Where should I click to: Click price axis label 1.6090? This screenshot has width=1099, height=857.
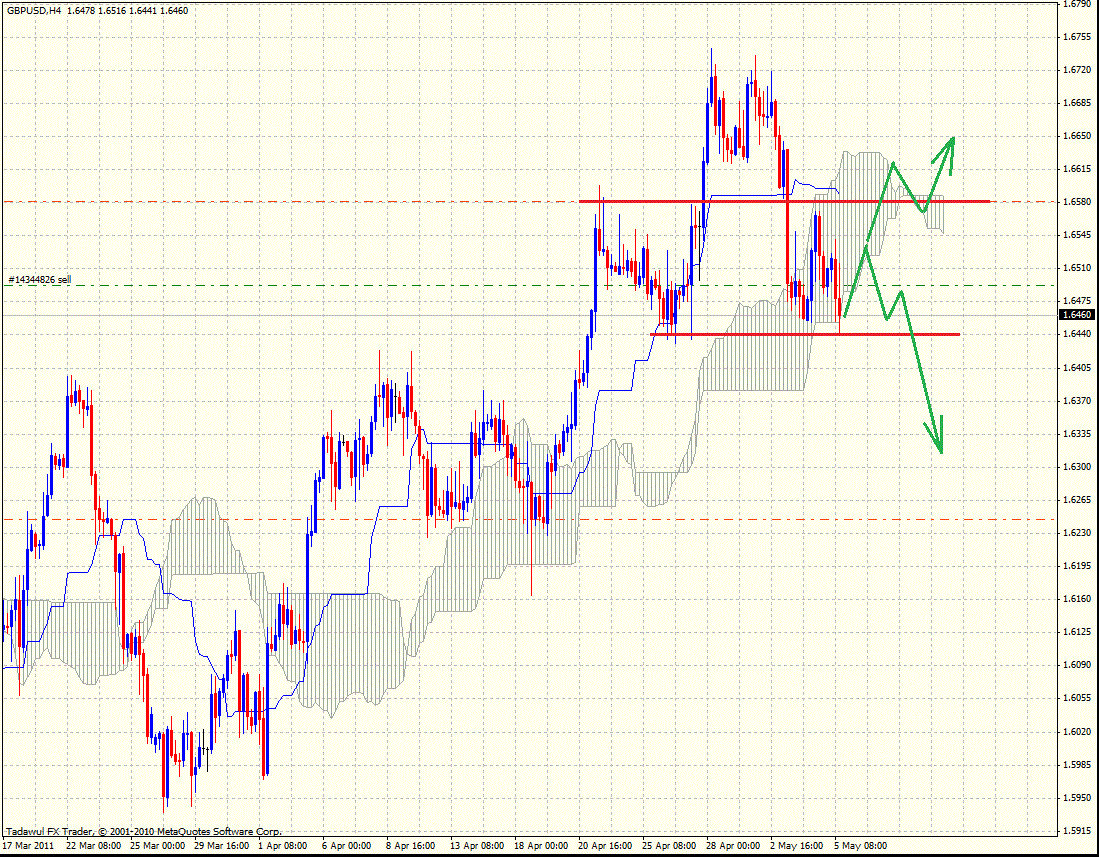[x=1077, y=665]
